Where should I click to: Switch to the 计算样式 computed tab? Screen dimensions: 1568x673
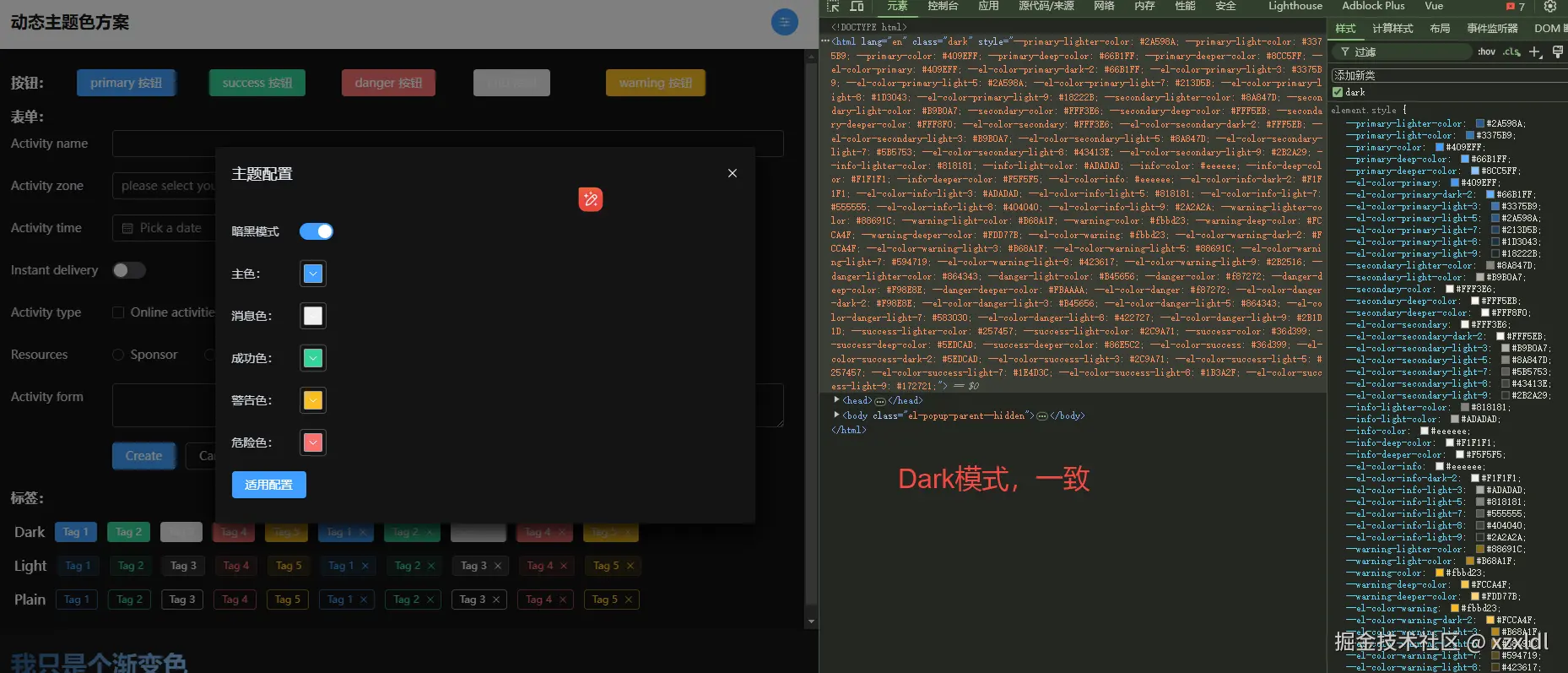point(1392,29)
